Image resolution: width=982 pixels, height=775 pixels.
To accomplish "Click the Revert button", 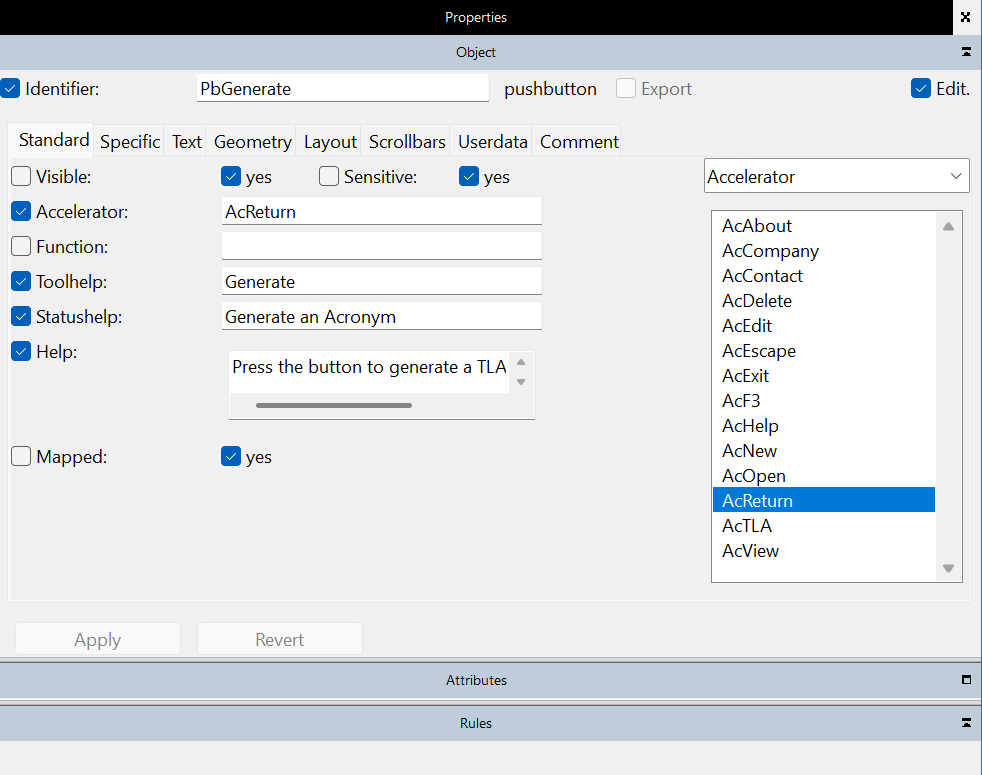I will (279, 640).
